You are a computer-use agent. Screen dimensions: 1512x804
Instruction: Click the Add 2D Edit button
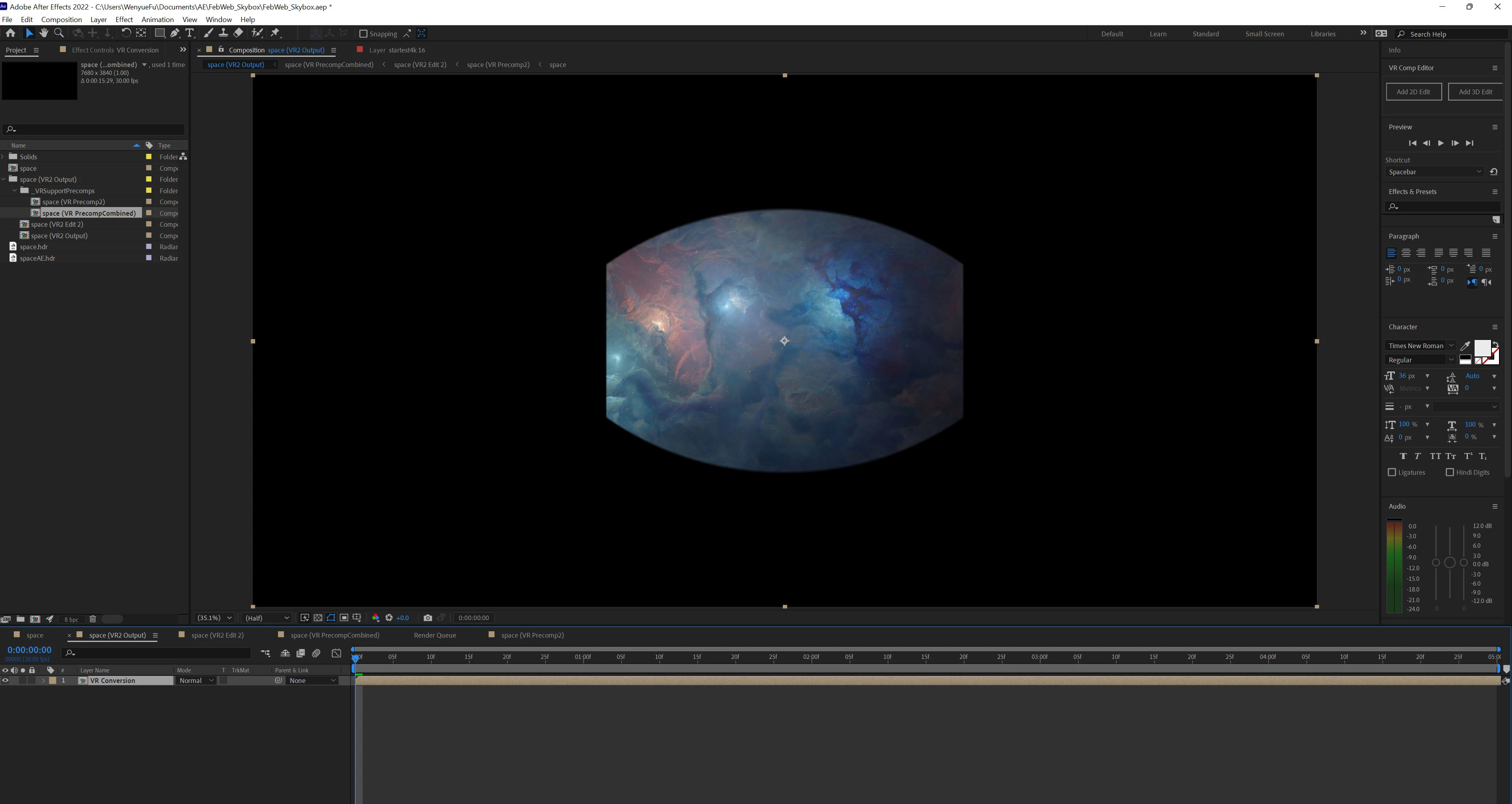[x=1413, y=91]
